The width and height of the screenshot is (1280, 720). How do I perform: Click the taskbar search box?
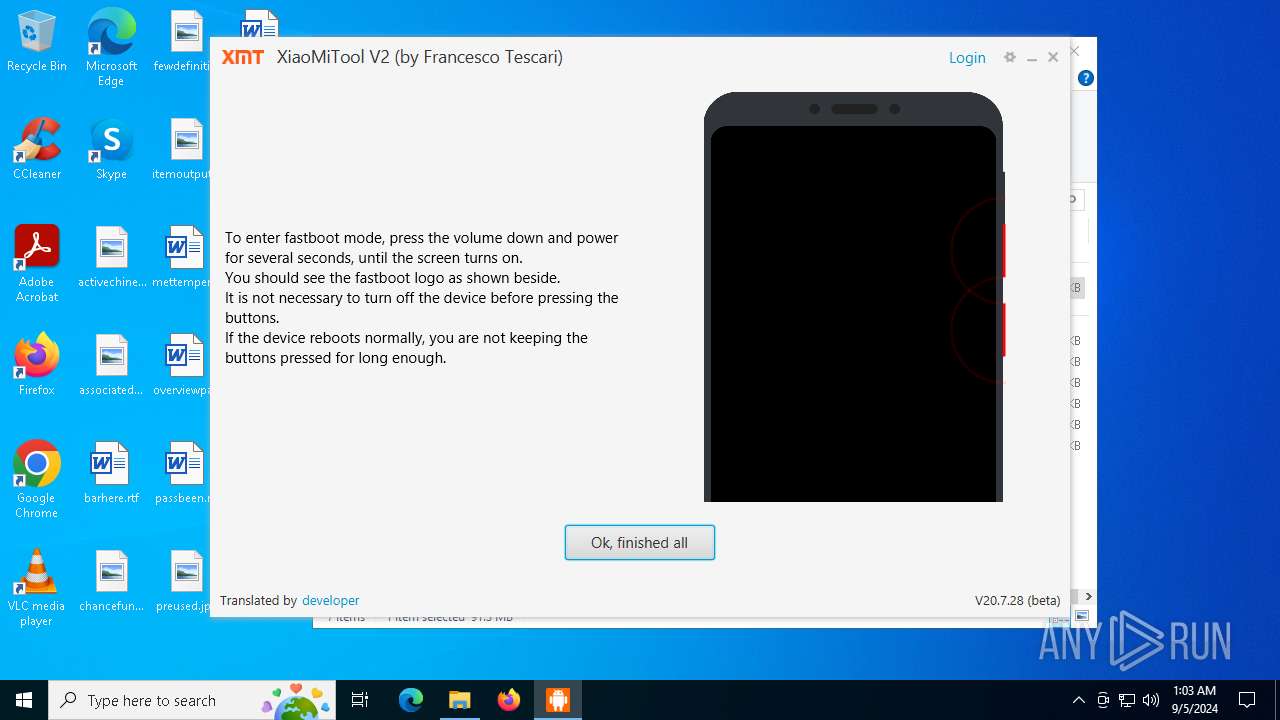(194, 700)
